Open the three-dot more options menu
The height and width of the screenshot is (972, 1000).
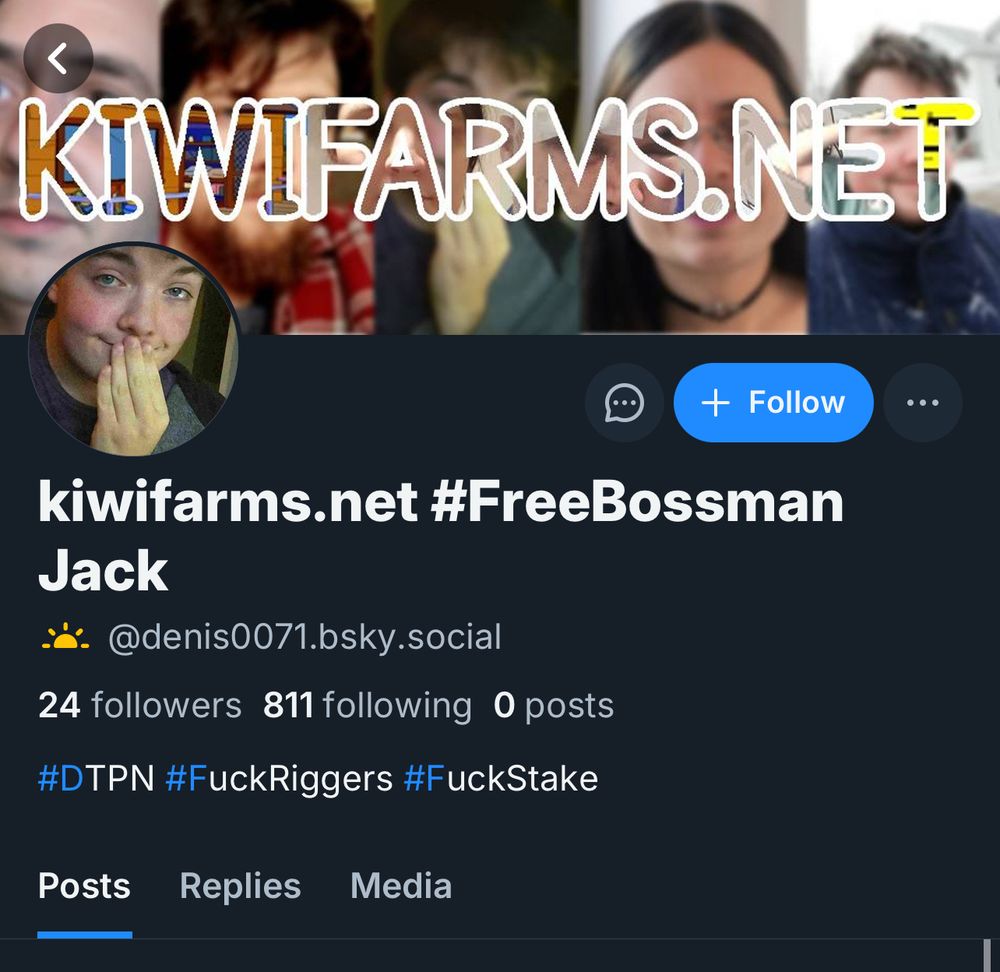922,402
